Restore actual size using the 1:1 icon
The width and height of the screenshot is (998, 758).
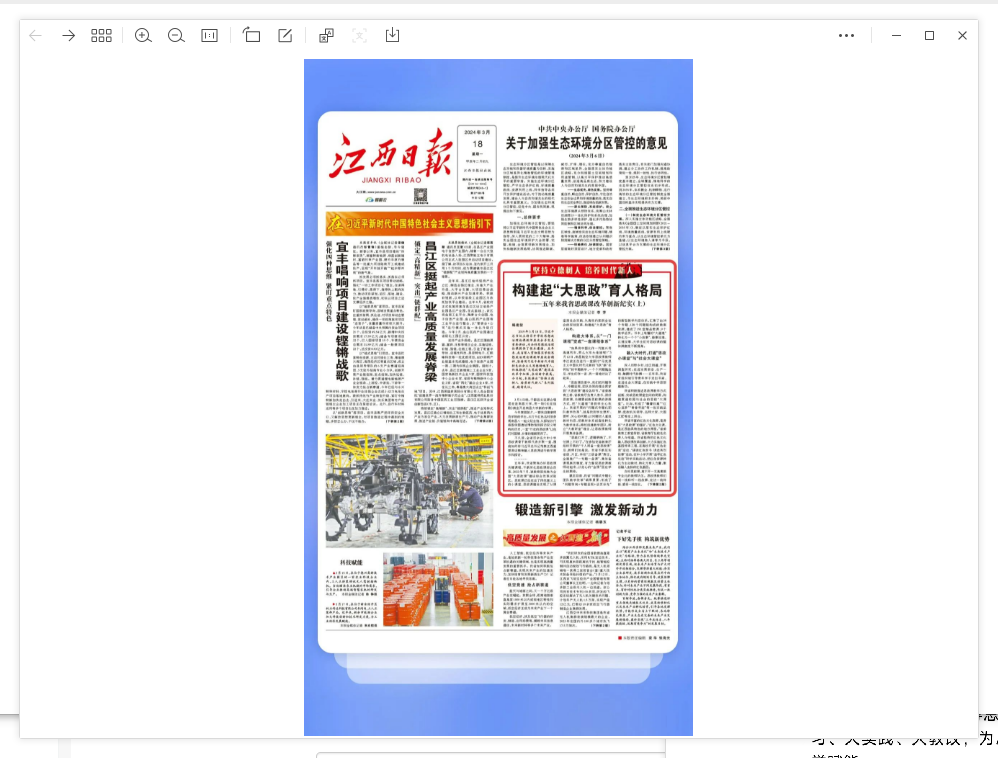pyautogui.click(x=209, y=35)
